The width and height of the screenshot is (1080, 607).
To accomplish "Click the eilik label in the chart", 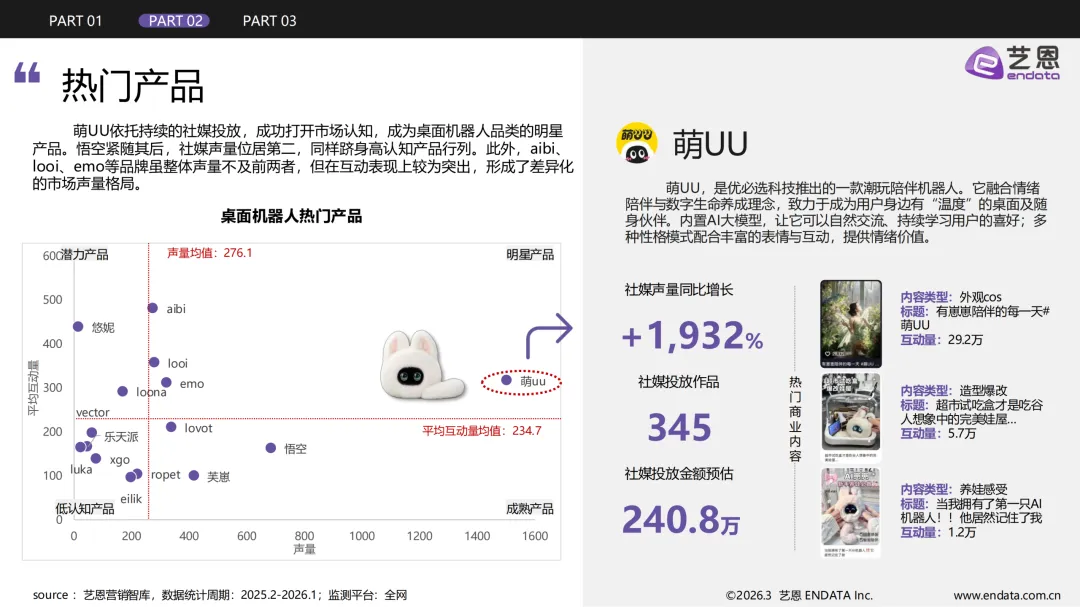I will point(131,499).
